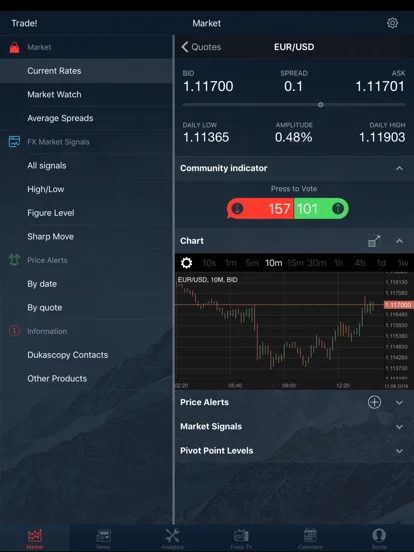The height and width of the screenshot is (552, 414).
Task: Open chart settings gear icon
Action: 186,263
